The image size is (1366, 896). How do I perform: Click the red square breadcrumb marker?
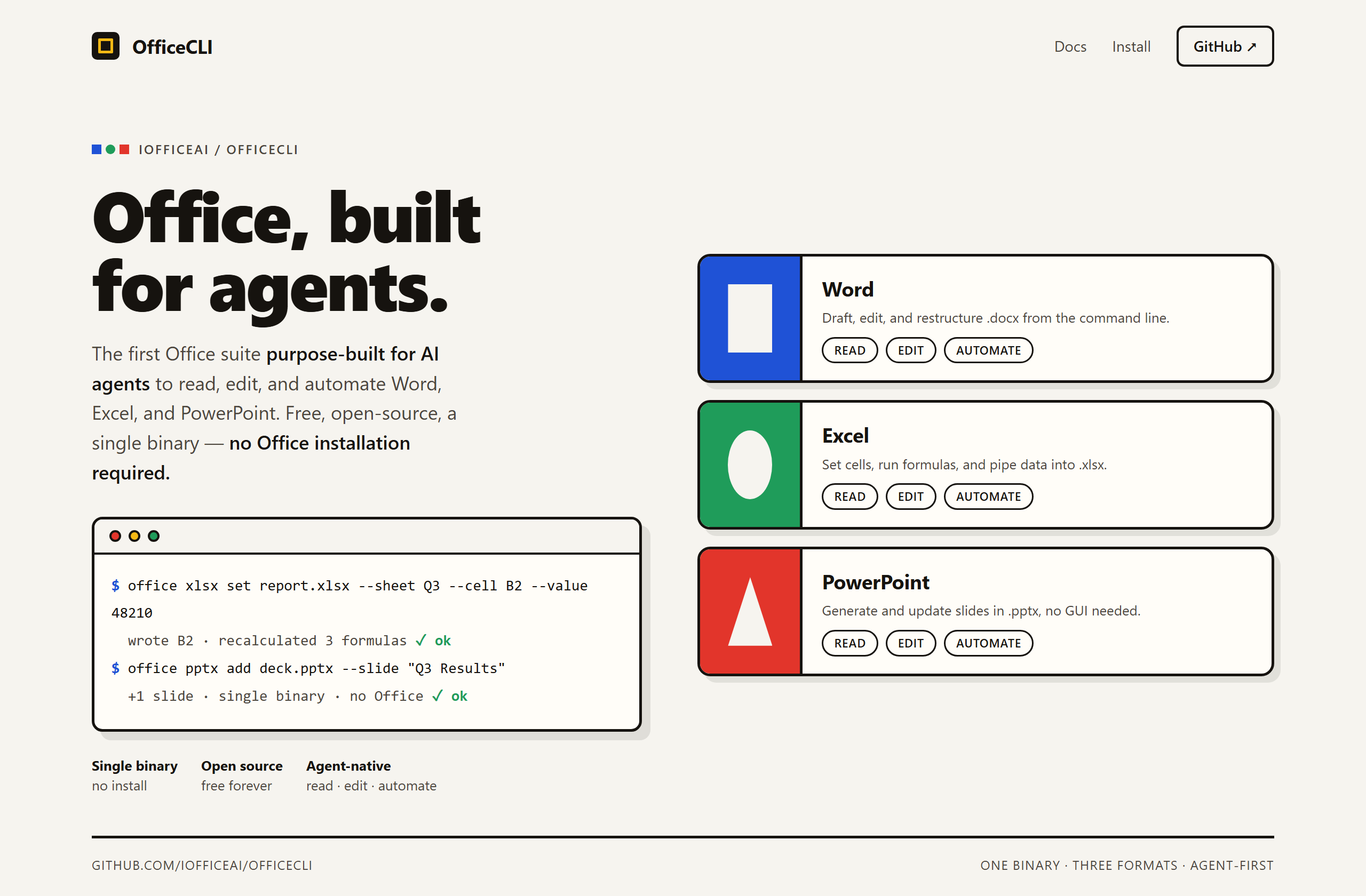(124, 150)
